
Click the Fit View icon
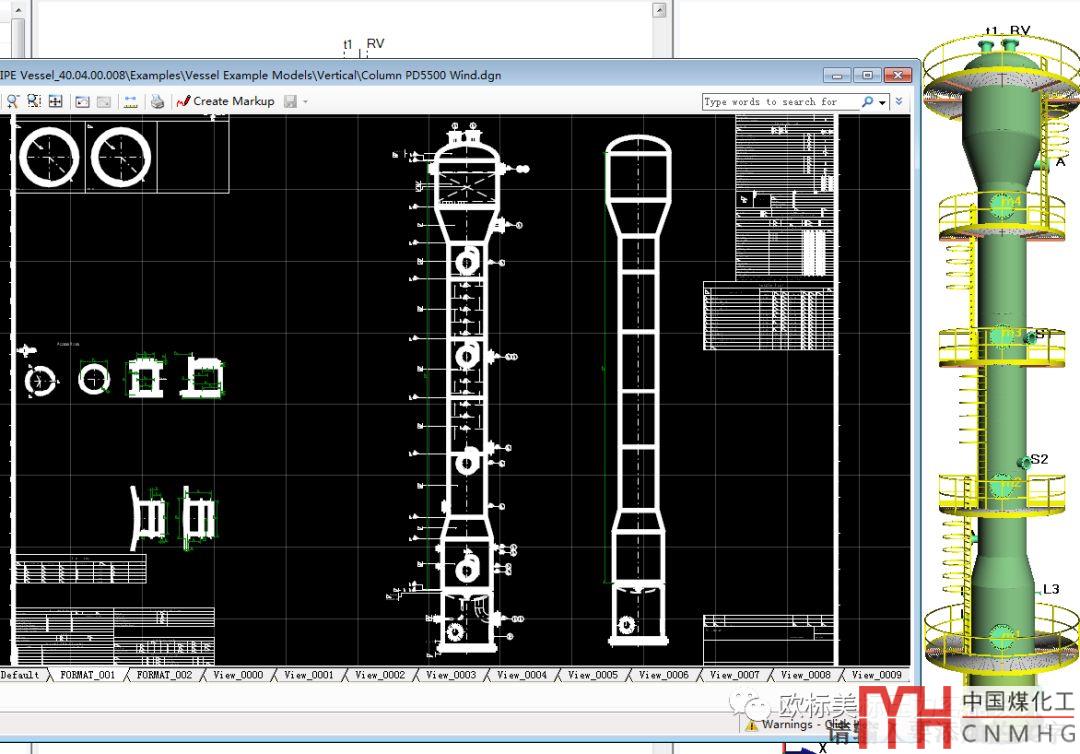pos(56,101)
